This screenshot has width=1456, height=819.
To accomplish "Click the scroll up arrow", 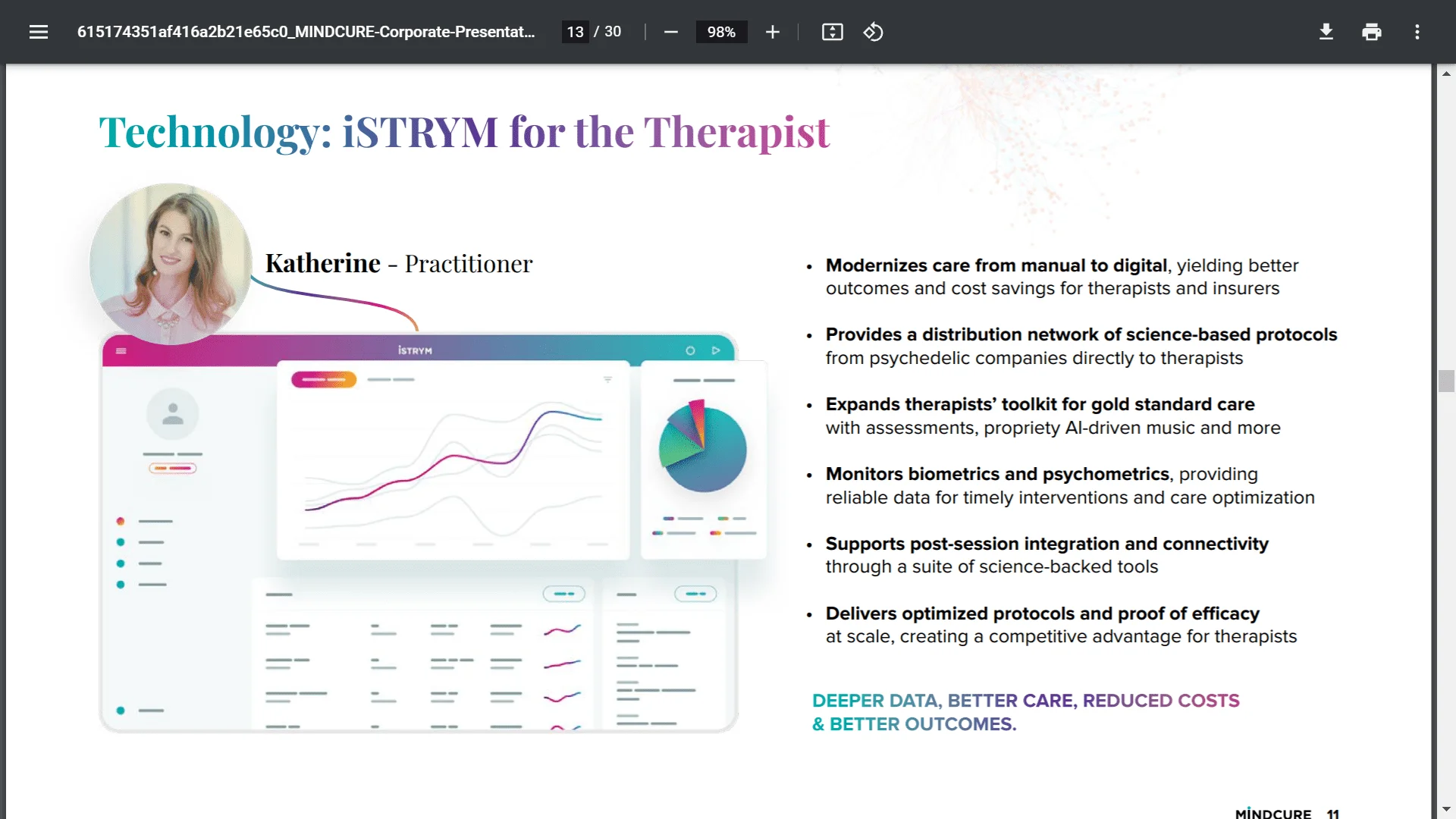I will coord(1446,74).
